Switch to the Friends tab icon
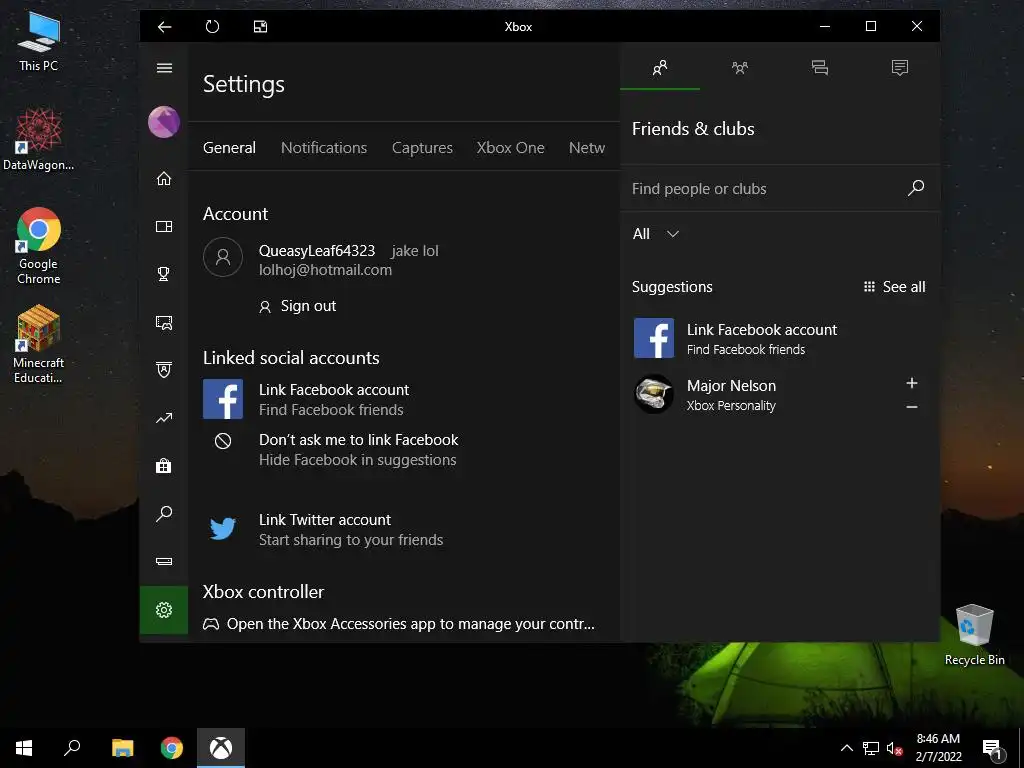 pos(660,67)
